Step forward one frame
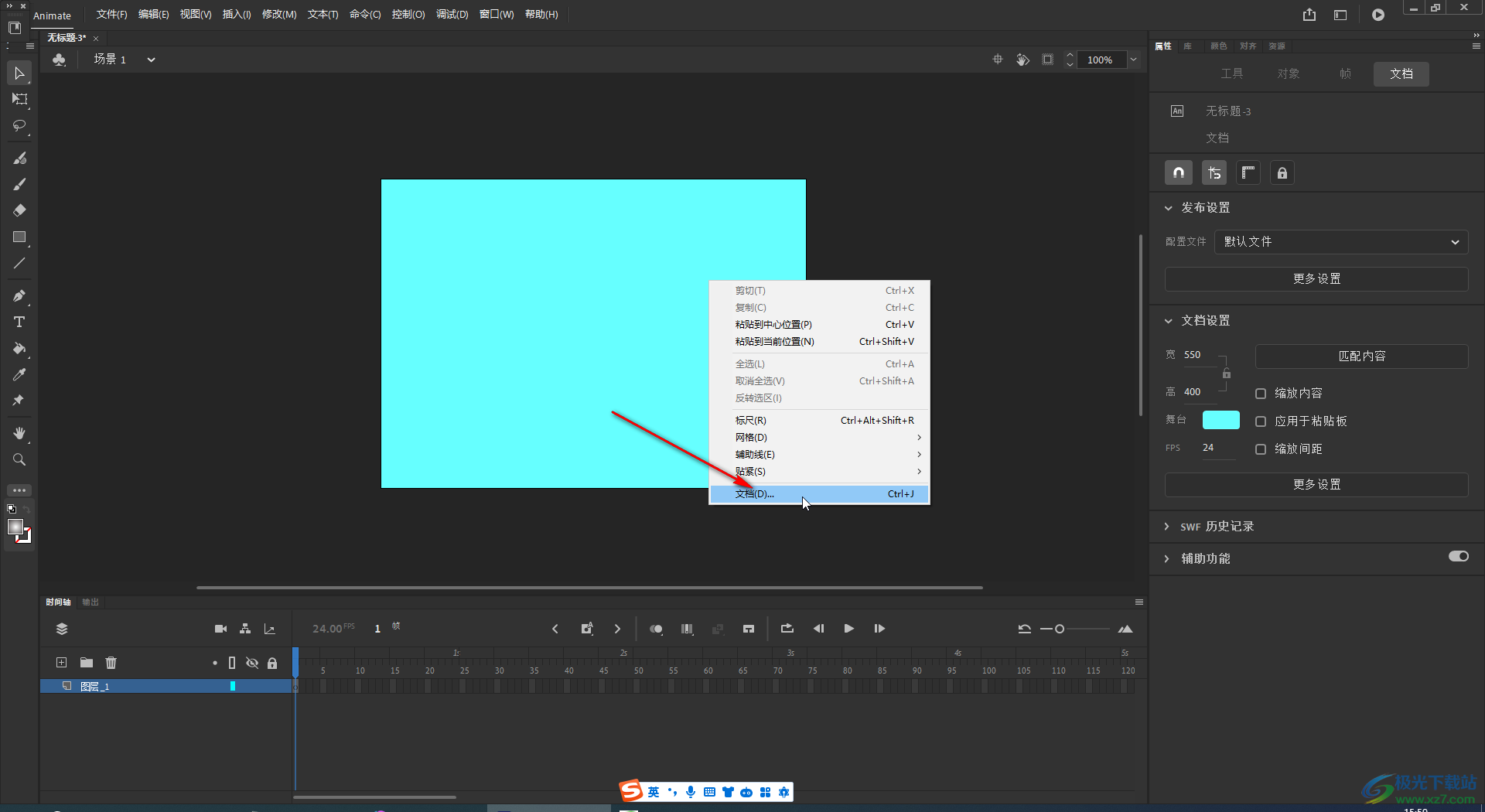The width and height of the screenshot is (1485, 812). click(879, 629)
